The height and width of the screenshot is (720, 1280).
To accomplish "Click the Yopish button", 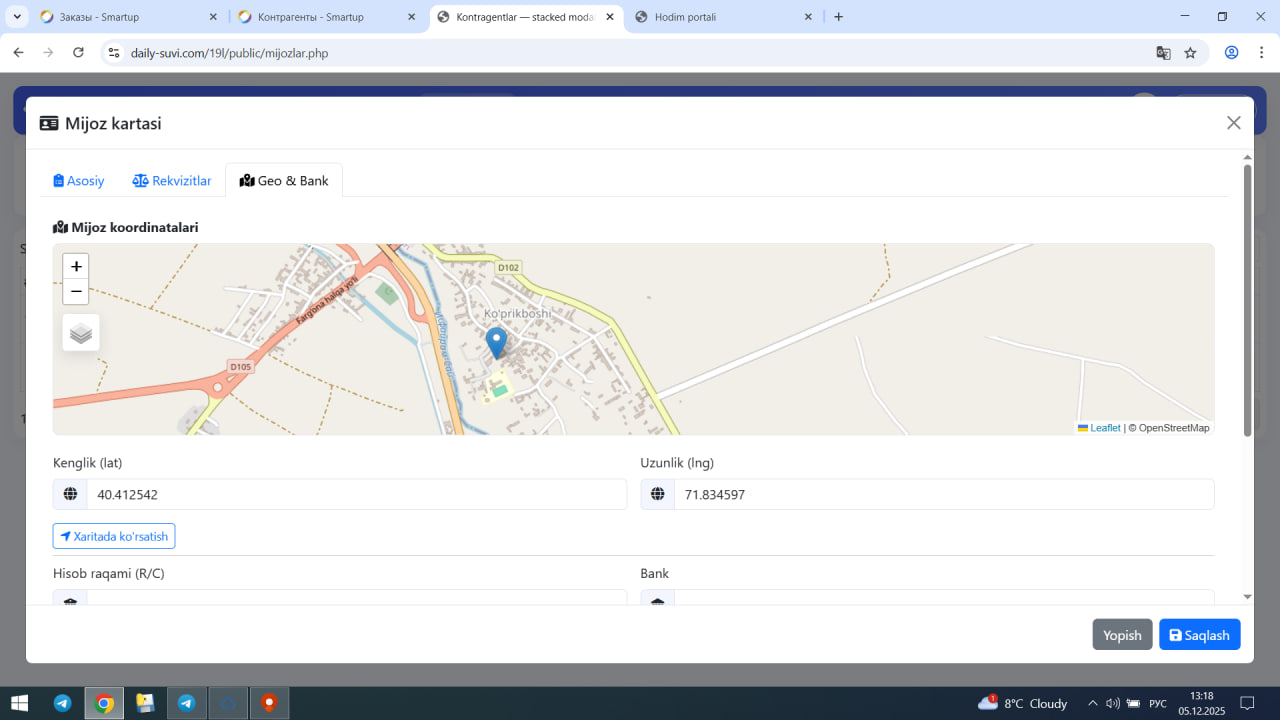I will coord(1122,635).
